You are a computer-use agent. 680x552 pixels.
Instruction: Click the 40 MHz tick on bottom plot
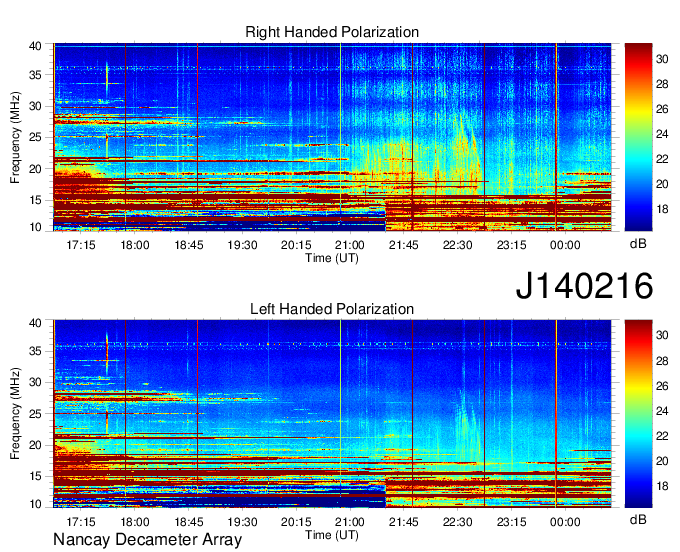[x=35, y=323]
